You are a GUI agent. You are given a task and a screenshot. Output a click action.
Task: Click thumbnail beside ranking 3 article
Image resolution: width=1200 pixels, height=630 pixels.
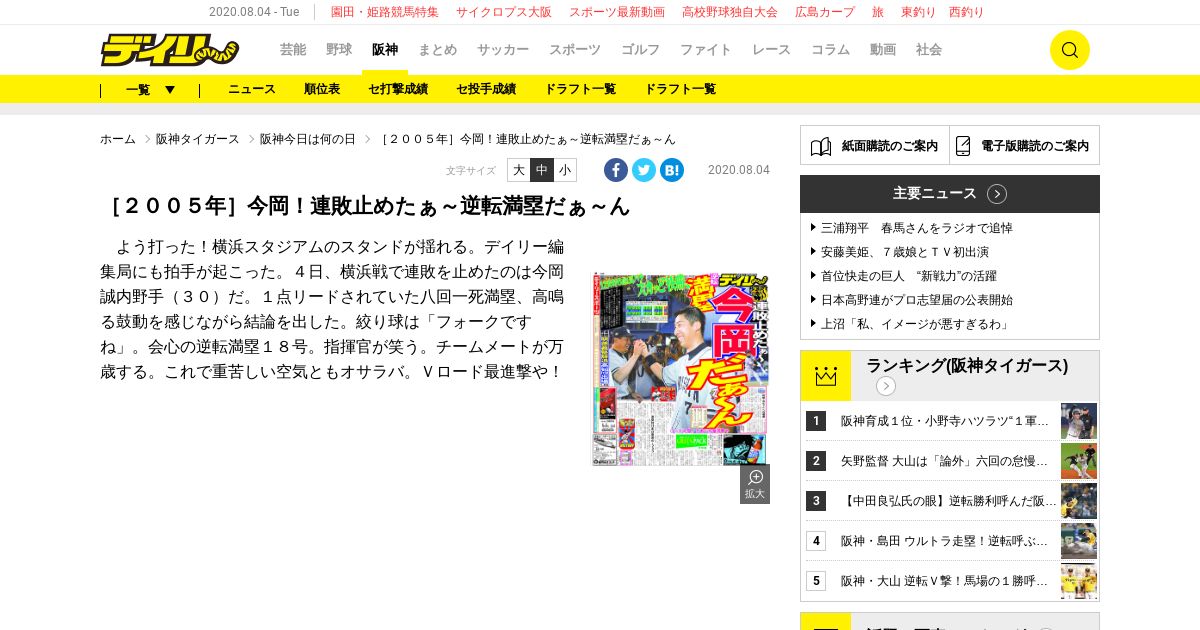pos(1079,501)
